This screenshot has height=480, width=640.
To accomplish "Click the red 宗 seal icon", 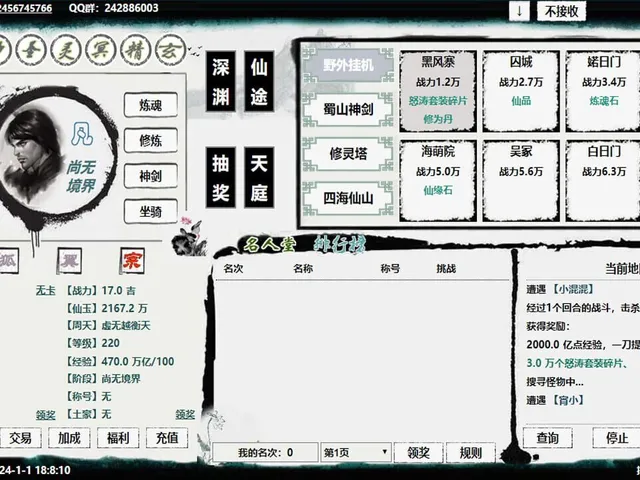I will [x=132, y=260].
